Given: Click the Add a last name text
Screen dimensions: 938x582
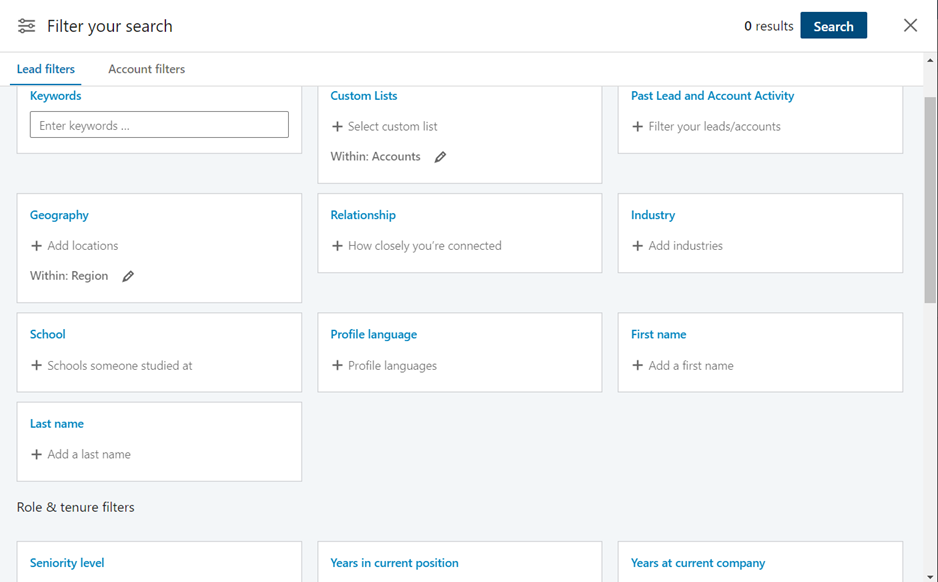Looking at the screenshot, I should (89, 454).
